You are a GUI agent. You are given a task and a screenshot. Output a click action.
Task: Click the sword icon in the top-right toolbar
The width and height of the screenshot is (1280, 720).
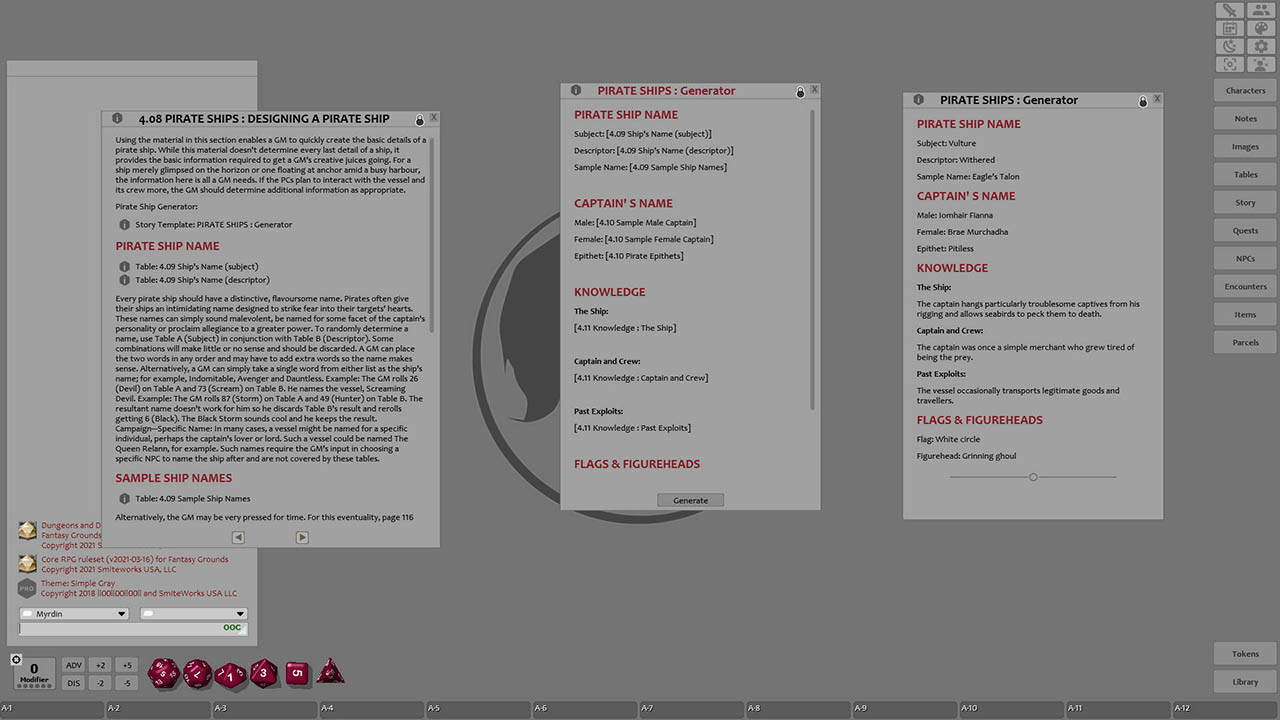tap(1229, 10)
